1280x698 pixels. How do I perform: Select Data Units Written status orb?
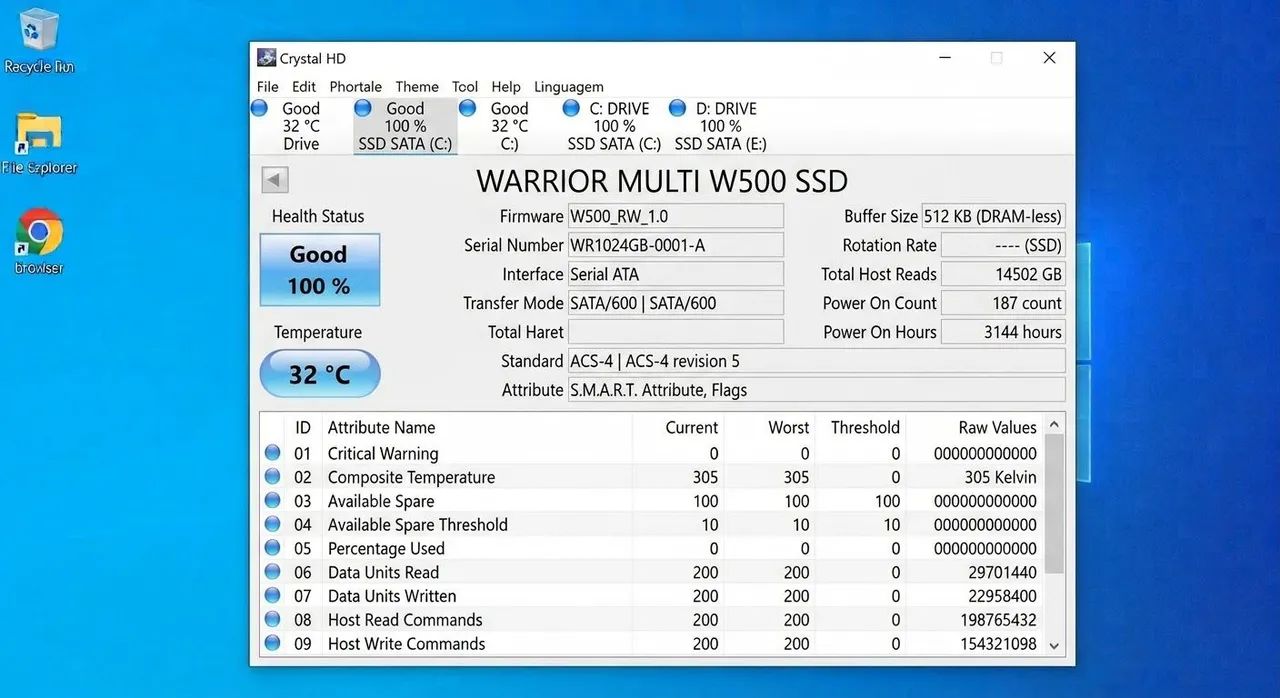(x=272, y=596)
